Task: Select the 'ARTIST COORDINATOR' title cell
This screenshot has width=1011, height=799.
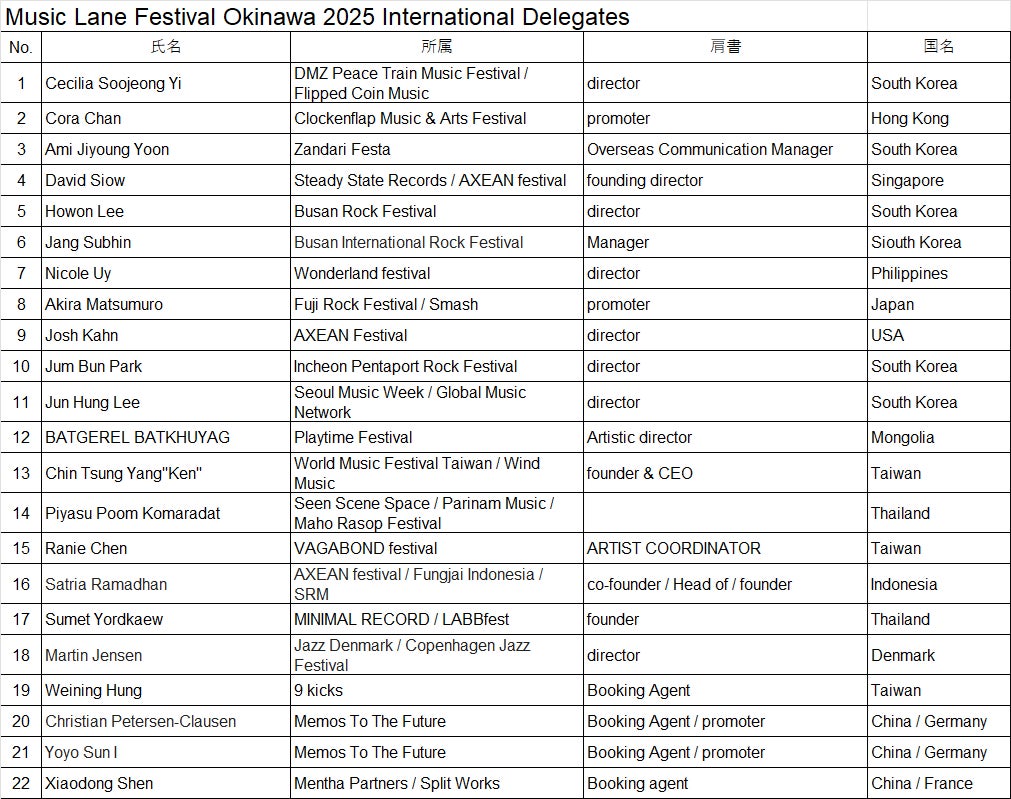Action: click(x=725, y=547)
